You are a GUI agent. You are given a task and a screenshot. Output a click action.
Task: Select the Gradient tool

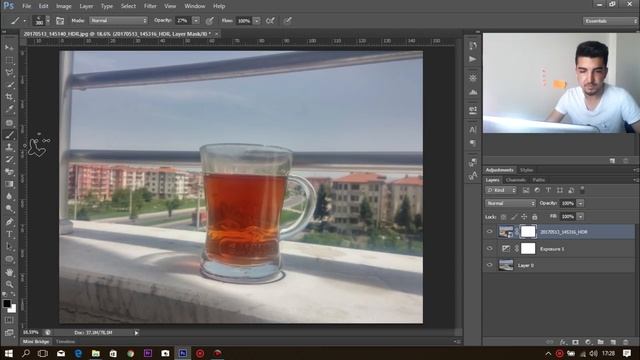(x=9, y=184)
